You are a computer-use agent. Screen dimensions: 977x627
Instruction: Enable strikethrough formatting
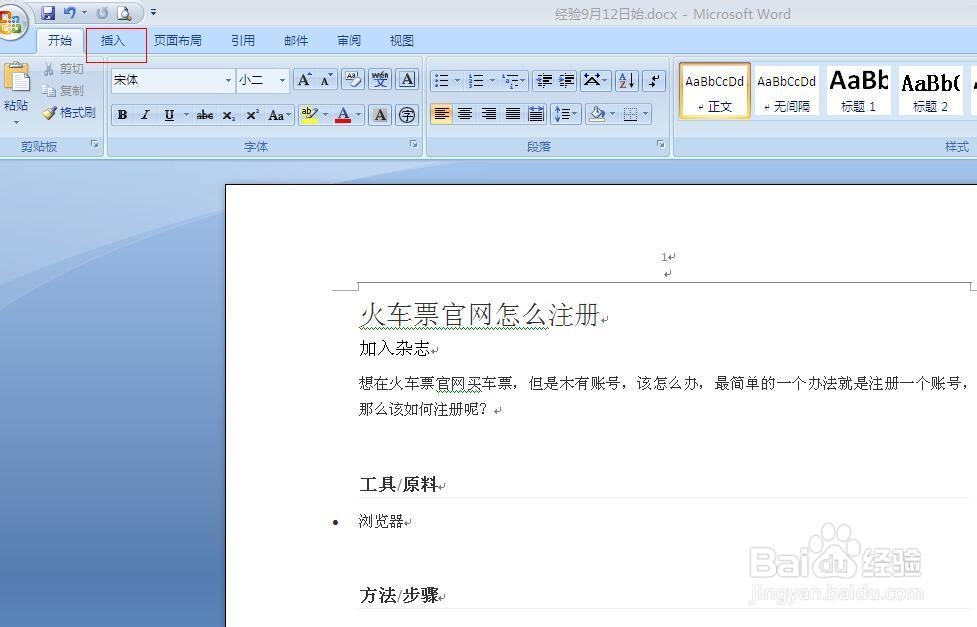[x=204, y=114]
